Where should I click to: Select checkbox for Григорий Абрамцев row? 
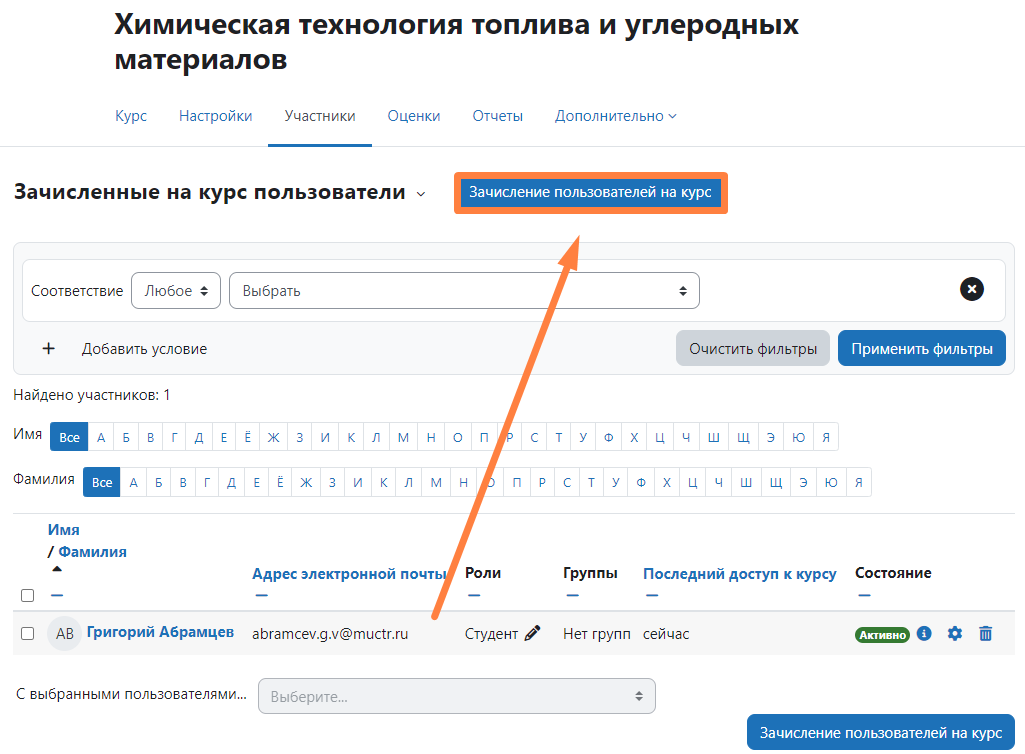click(x=28, y=633)
